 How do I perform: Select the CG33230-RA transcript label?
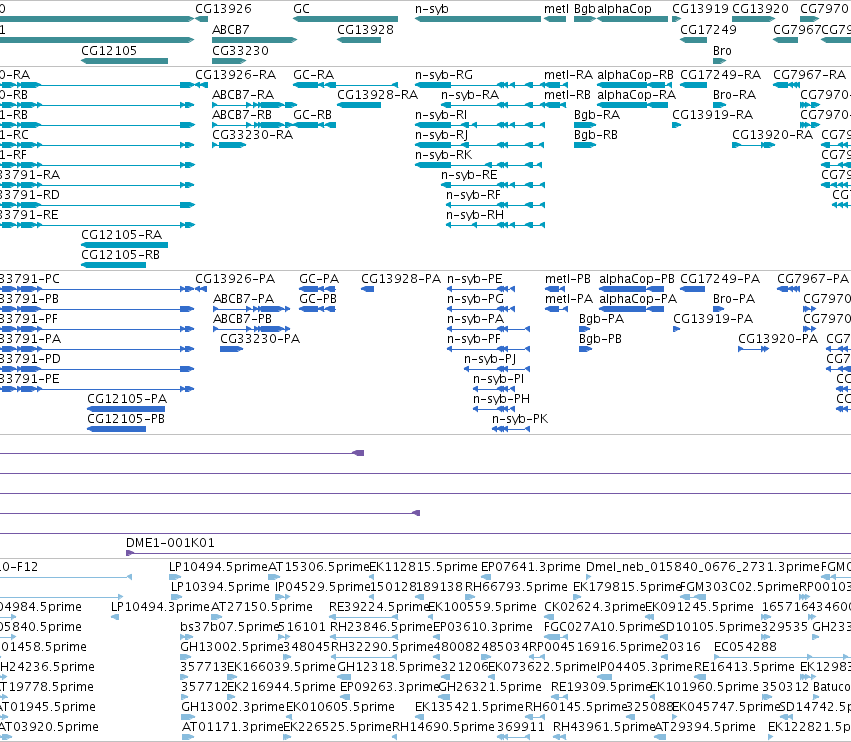click(x=252, y=135)
